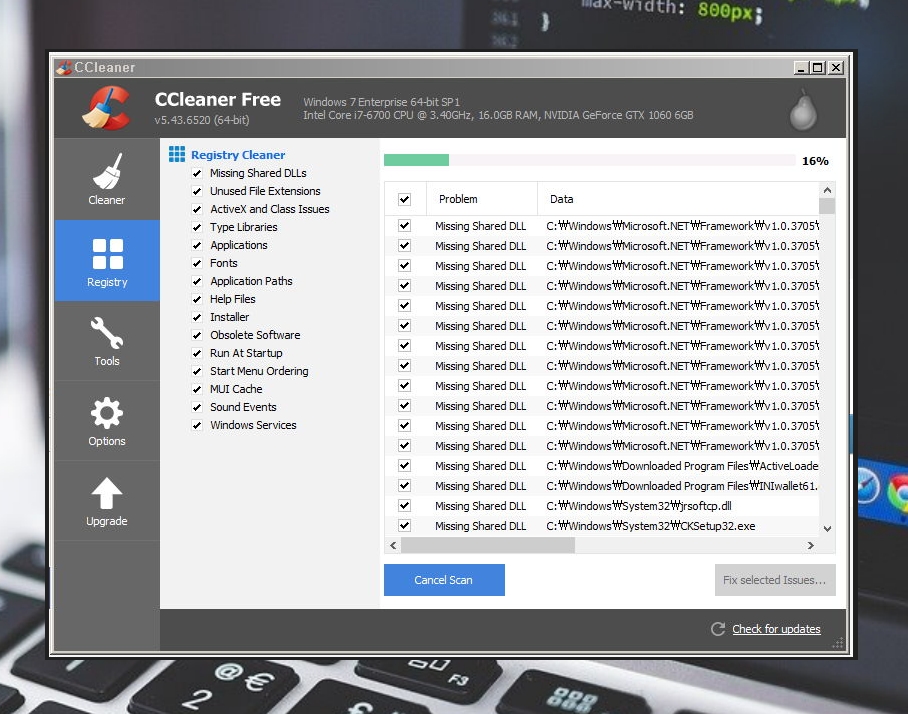
Task: Open the Tools wrench section
Action: coord(107,340)
